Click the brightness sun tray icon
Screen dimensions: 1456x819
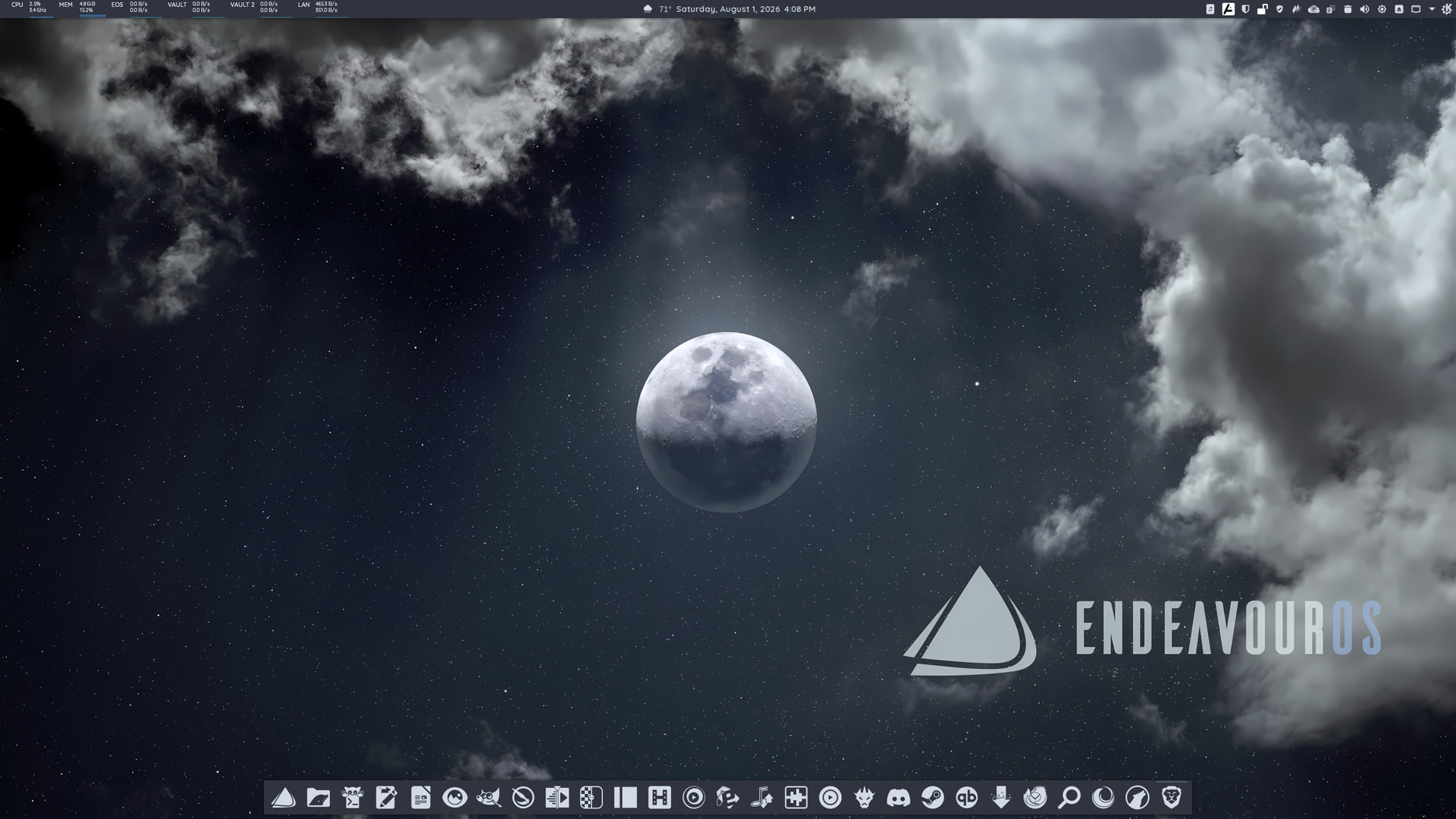(1382, 9)
